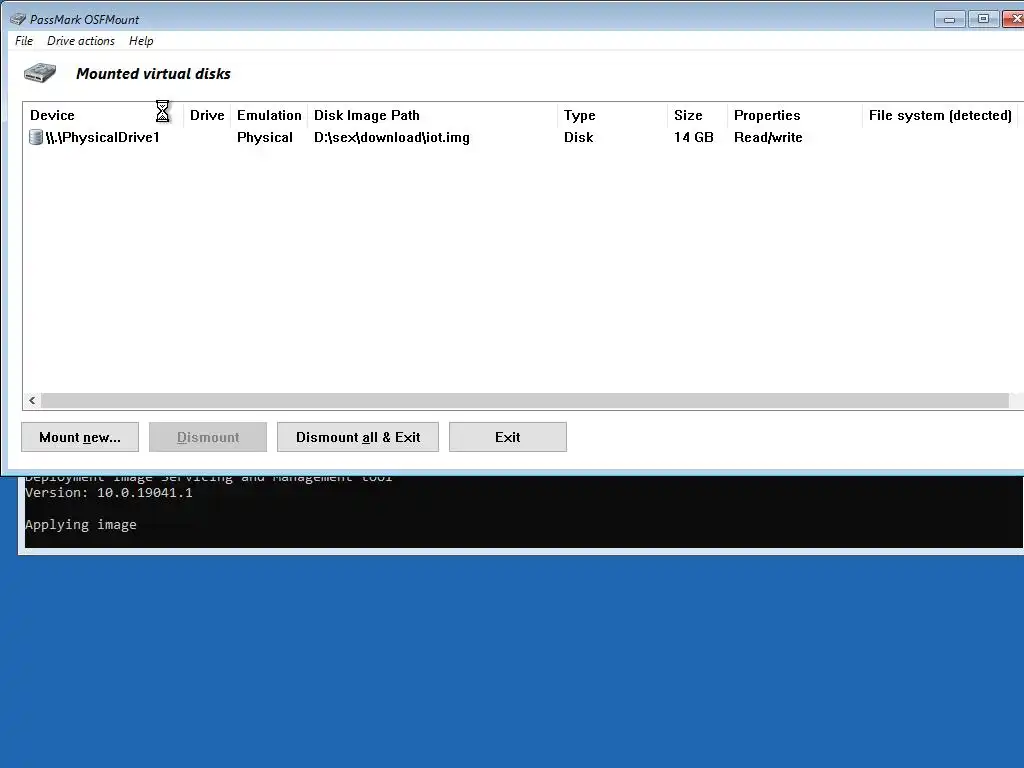This screenshot has width=1024, height=768.
Task: Click the Mount new... button
Action: pyautogui.click(x=80, y=437)
